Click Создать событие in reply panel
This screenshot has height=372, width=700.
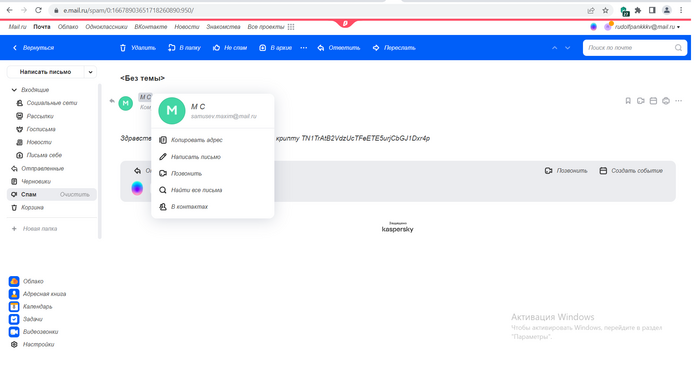point(631,171)
